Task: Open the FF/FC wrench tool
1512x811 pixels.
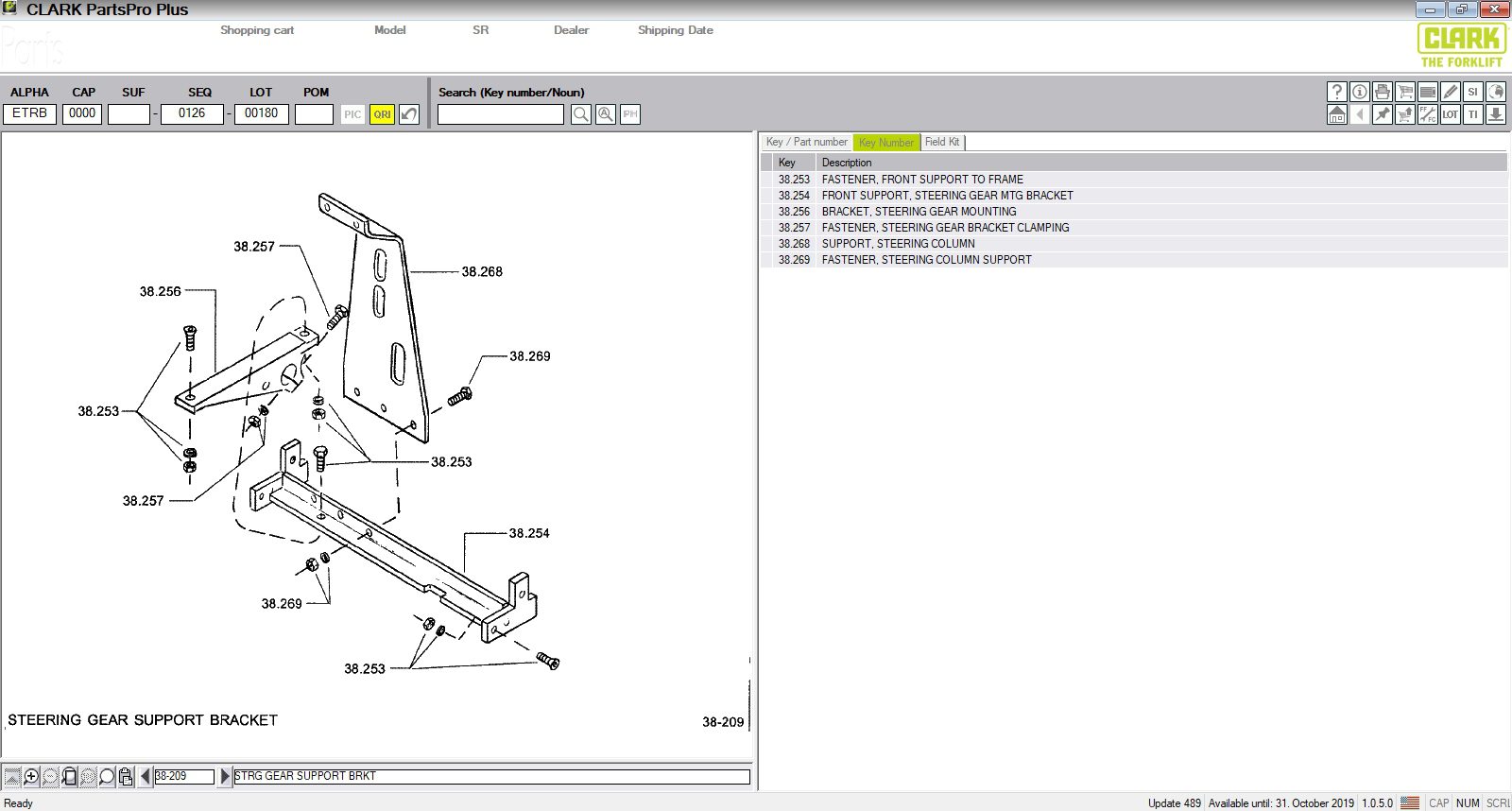Action: tap(1428, 114)
